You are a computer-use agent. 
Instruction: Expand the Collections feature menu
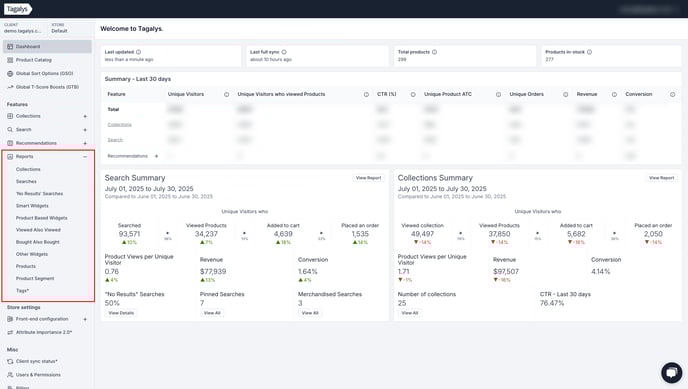85,116
